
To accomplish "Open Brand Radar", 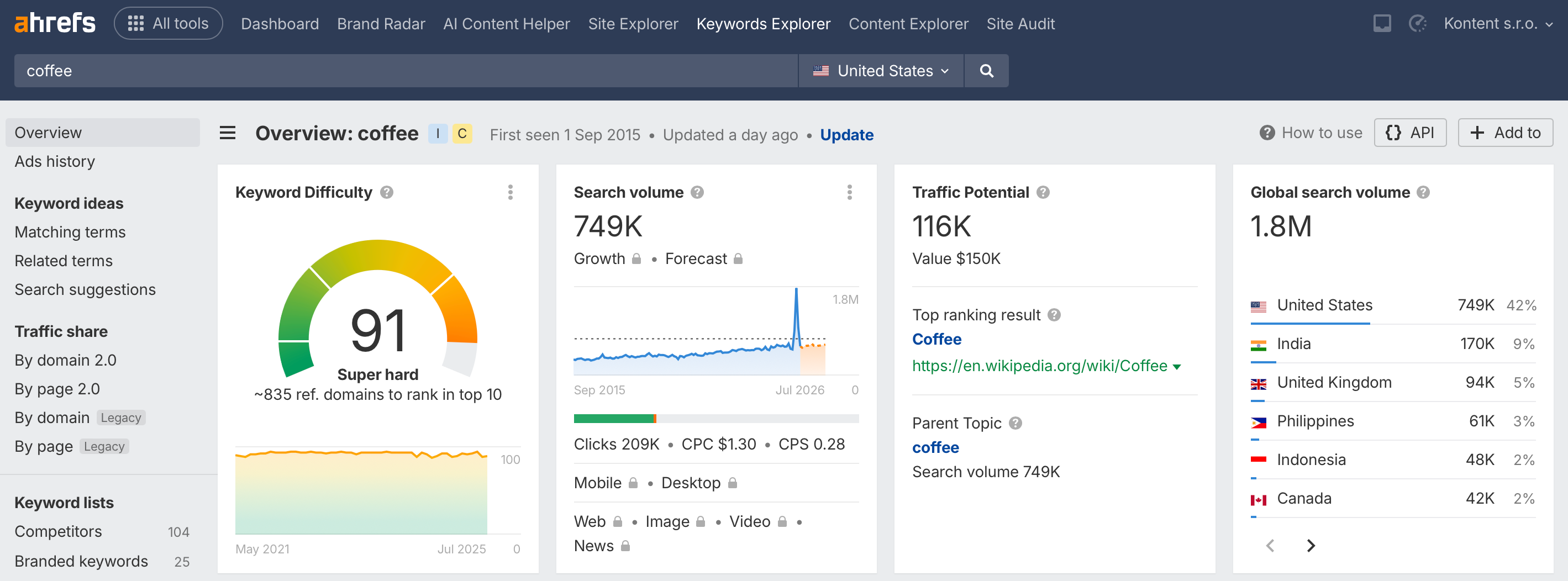I will click(x=381, y=24).
